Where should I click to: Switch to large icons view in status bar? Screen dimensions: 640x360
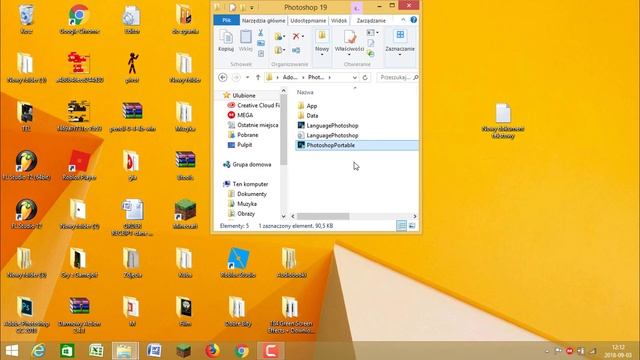pos(412,226)
